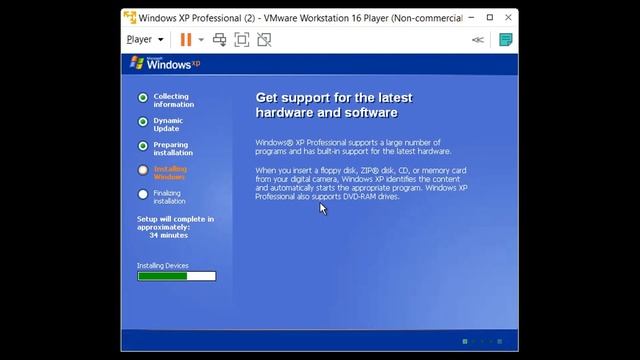This screenshot has width=640, height=360.
Task: Collapse the toolbar with double chevron
Action: click(478, 40)
